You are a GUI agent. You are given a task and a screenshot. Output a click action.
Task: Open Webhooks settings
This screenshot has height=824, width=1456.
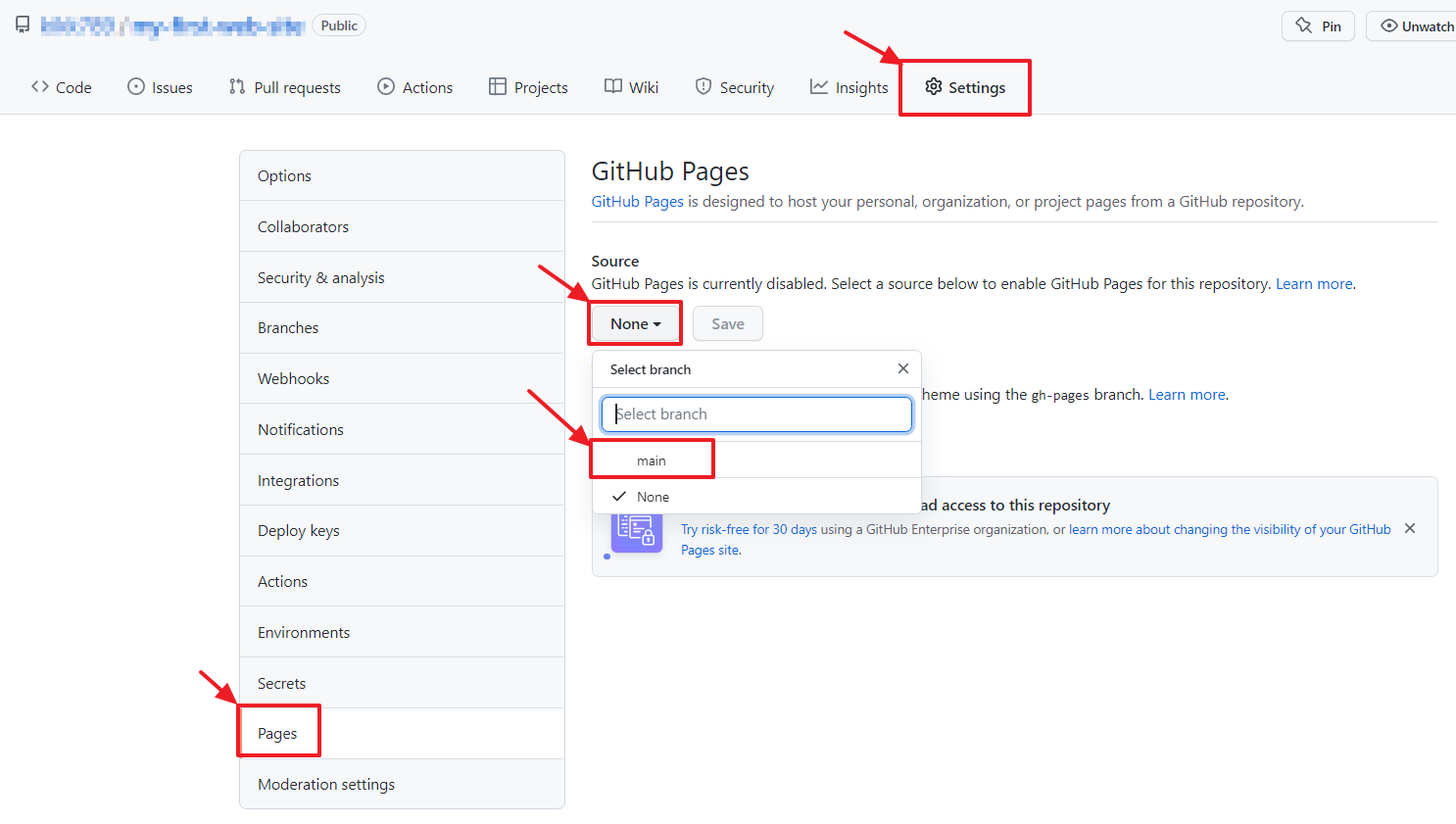(x=402, y=379)
